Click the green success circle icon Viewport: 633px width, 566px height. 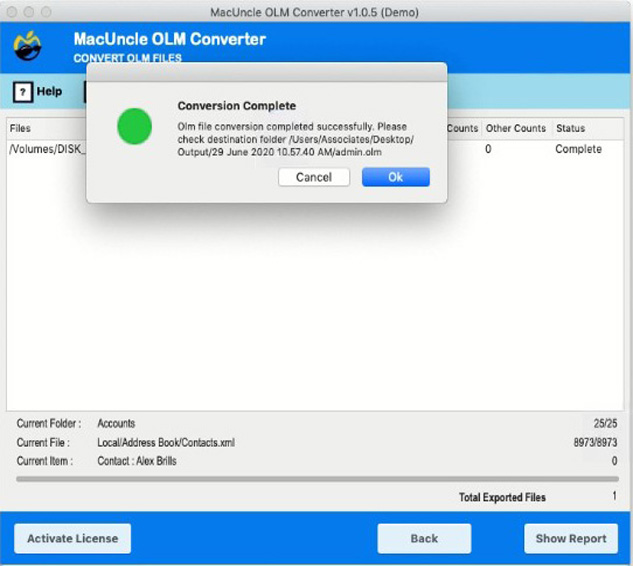coord(134,126)
